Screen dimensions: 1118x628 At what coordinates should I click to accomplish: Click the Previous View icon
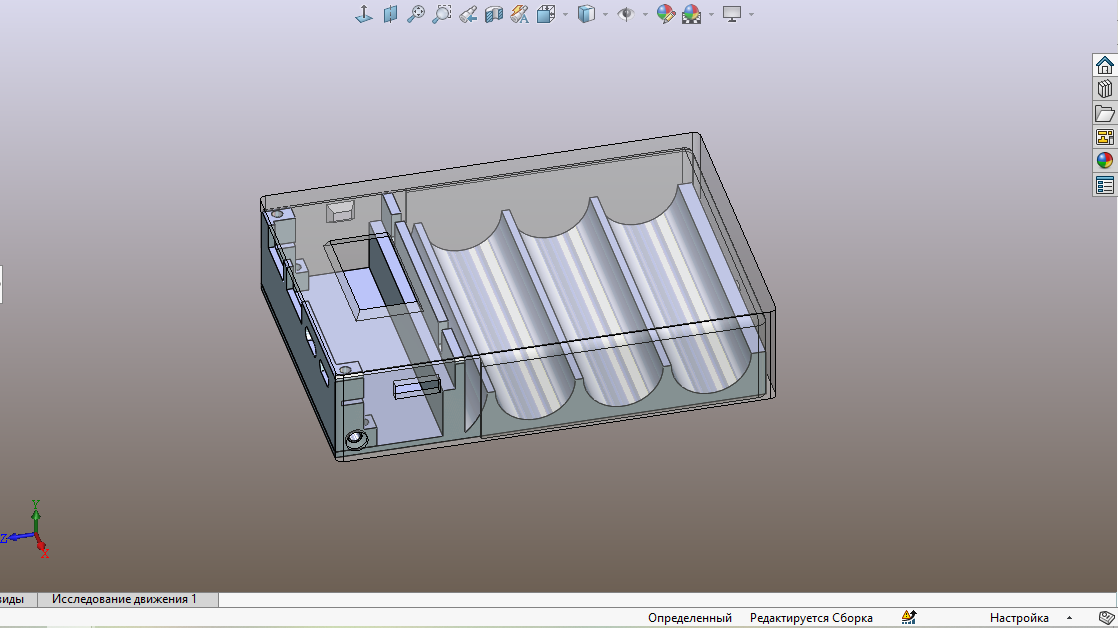[467, 14]
